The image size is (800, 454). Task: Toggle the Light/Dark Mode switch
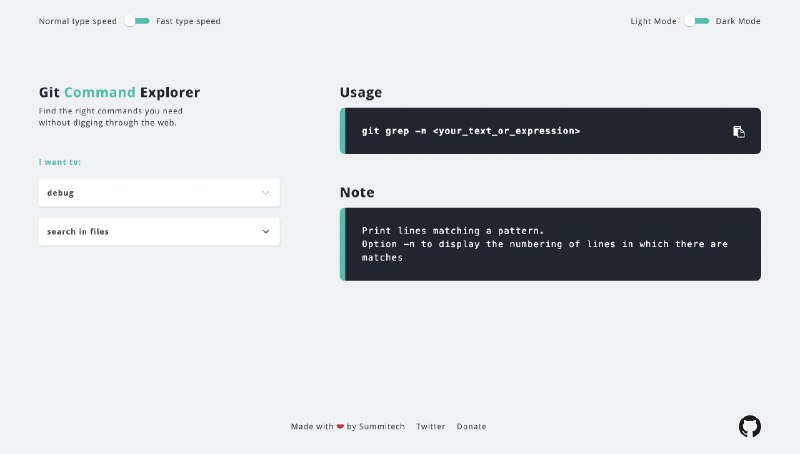point(697,21)
